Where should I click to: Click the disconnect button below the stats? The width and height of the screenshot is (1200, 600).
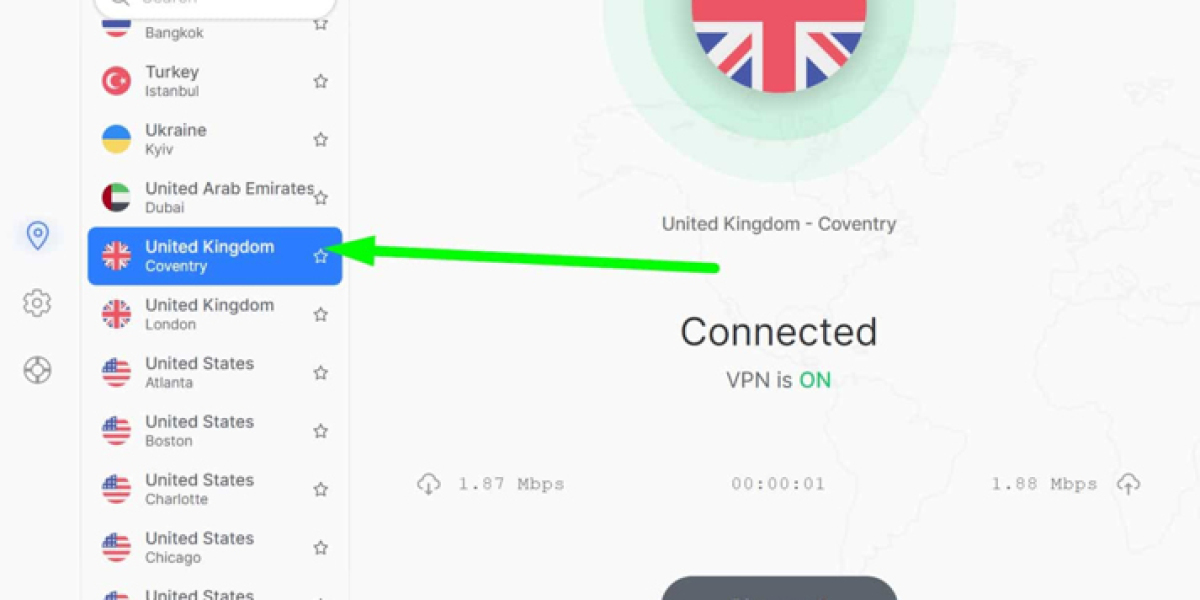(x=779, y=588)
